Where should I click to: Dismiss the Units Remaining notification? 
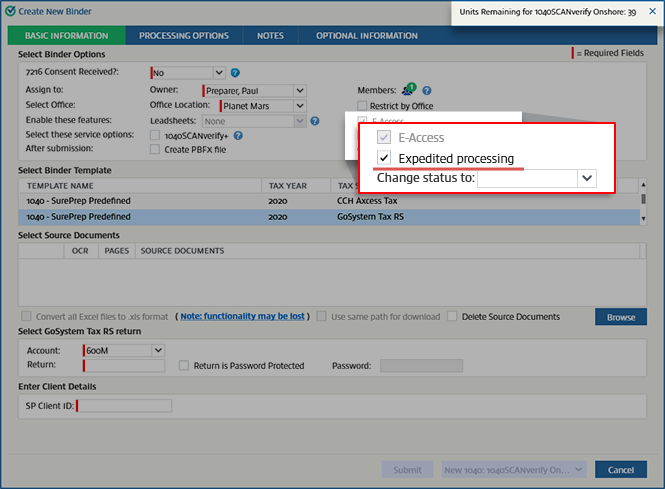pos(652,11)
